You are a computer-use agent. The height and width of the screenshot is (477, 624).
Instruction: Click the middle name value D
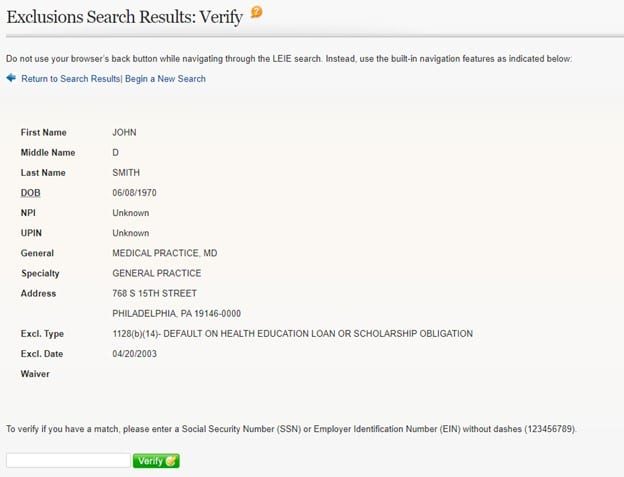tap(115, 153)
